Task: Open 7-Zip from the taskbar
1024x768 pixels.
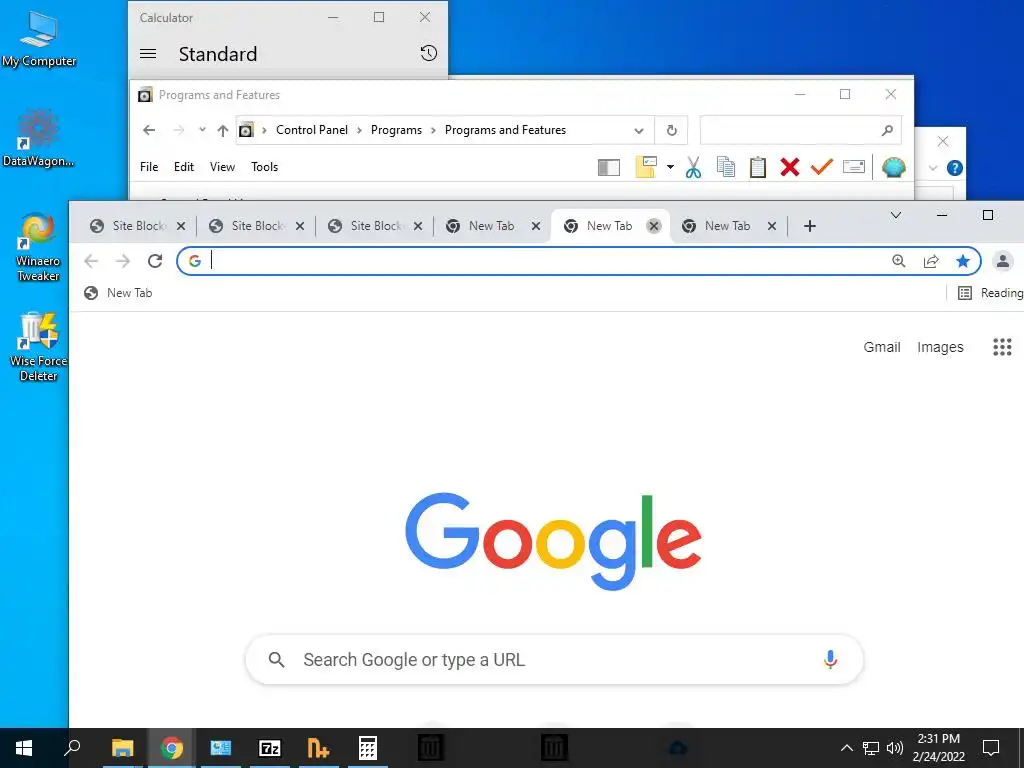Action: [x=269, y=748]
